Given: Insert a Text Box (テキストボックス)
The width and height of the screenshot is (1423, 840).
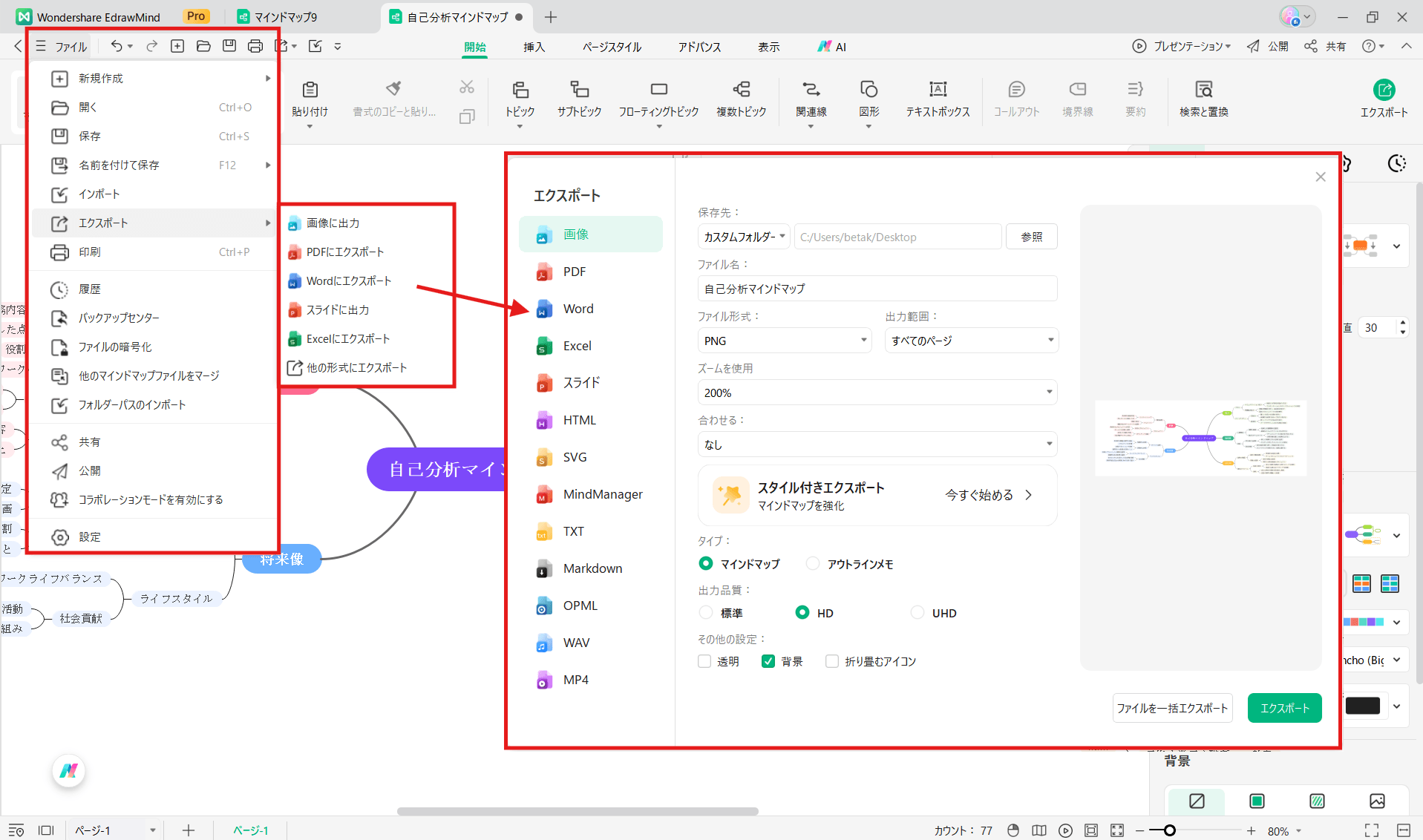Looking at the screenshot, I should pyautogui.click(x=938, y=100).
